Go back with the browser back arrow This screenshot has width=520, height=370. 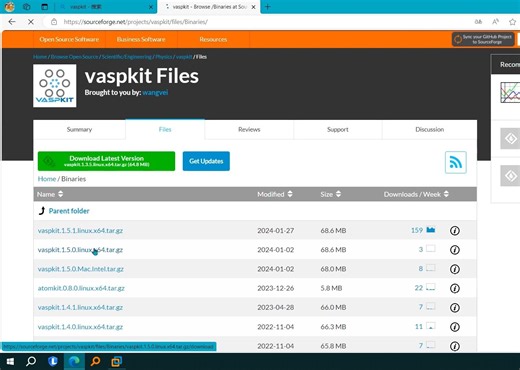point(12,22)
